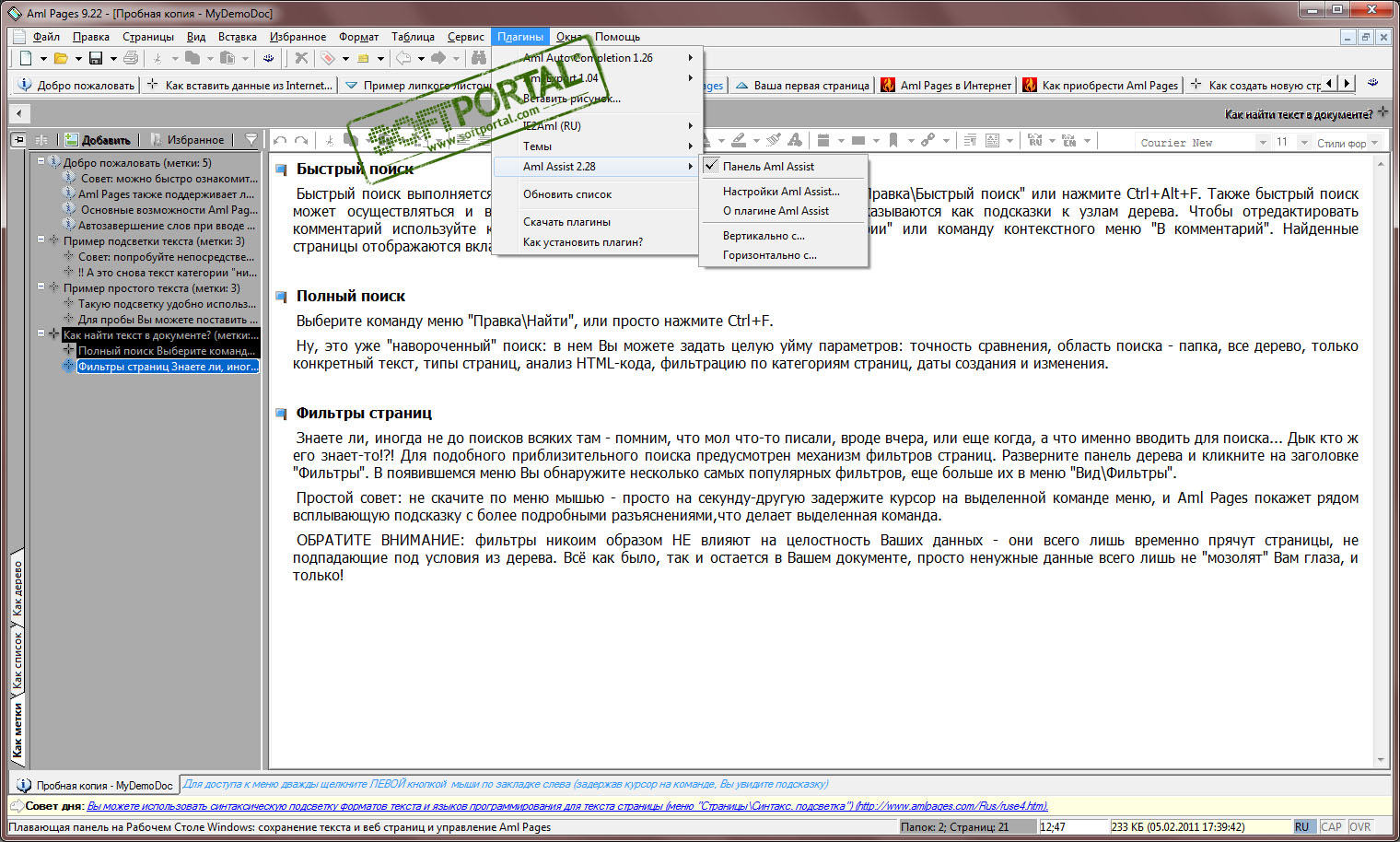
Task: Open the Стили фор styles dropdown
Action: [x=1374, y=143]
